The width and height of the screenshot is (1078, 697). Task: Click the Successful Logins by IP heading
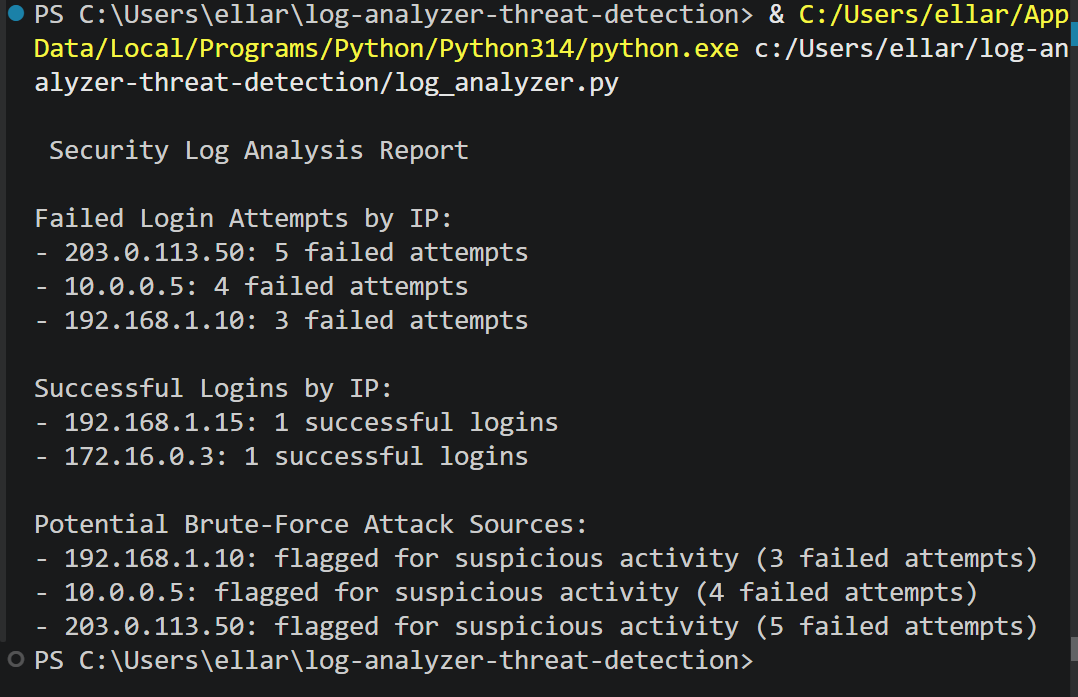click(214, 388)
